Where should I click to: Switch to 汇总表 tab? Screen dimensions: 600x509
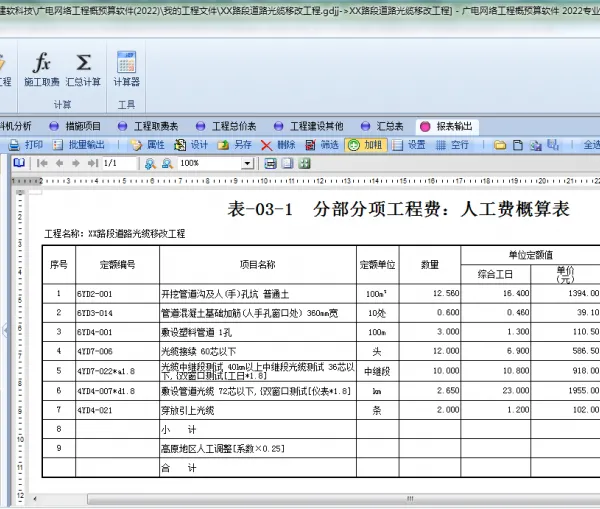(x=382, y=126)
